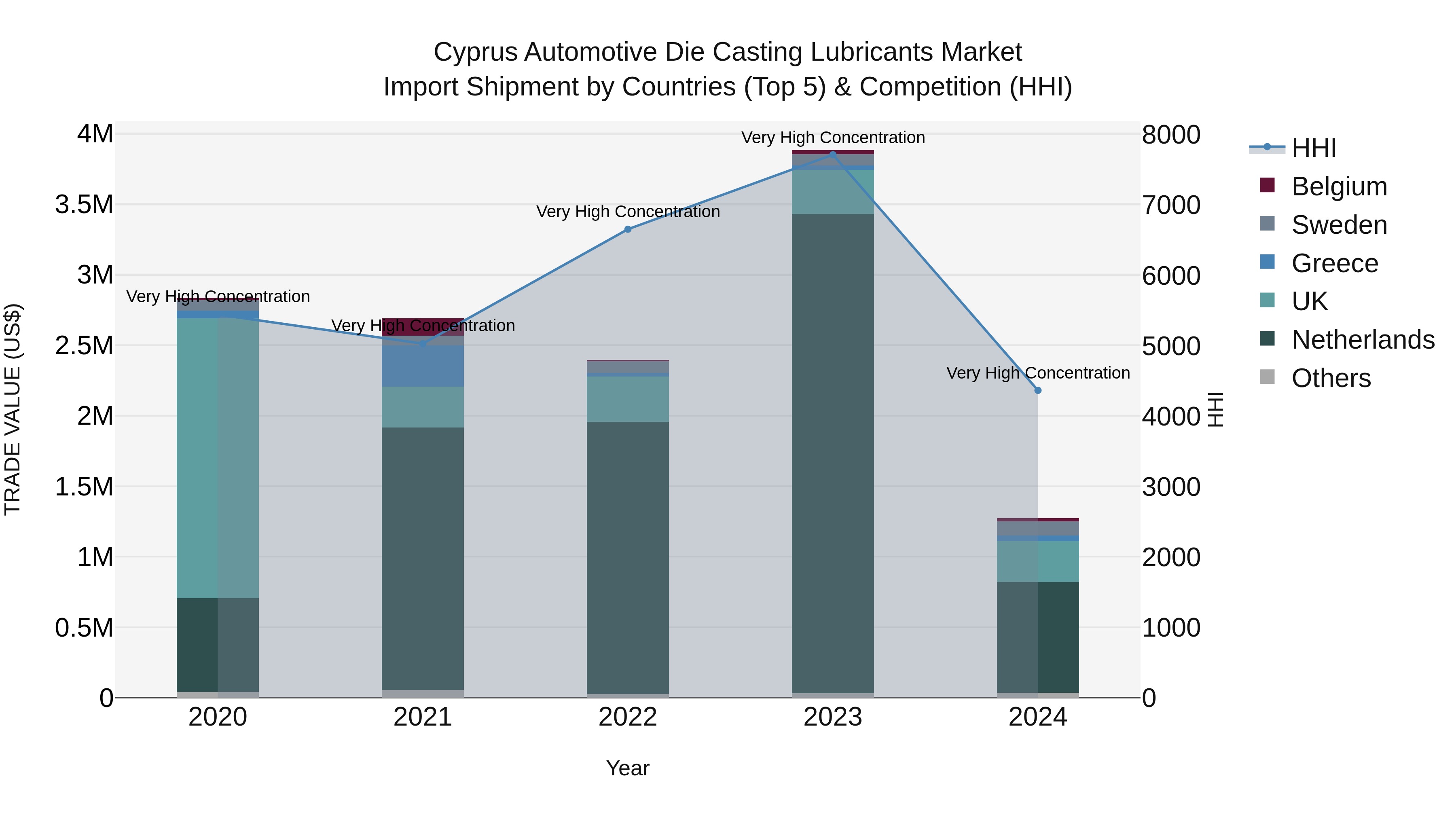Toggle the Netherlands legend entry
Image resolution: width=1456 pixels, height=819 pixels.
click(x=1347, y=340)
